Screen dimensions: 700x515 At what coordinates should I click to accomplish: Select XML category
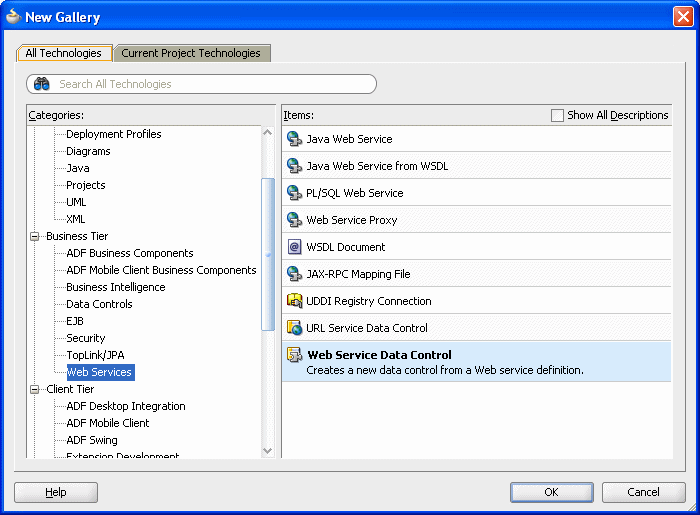[x=75, y=219]
